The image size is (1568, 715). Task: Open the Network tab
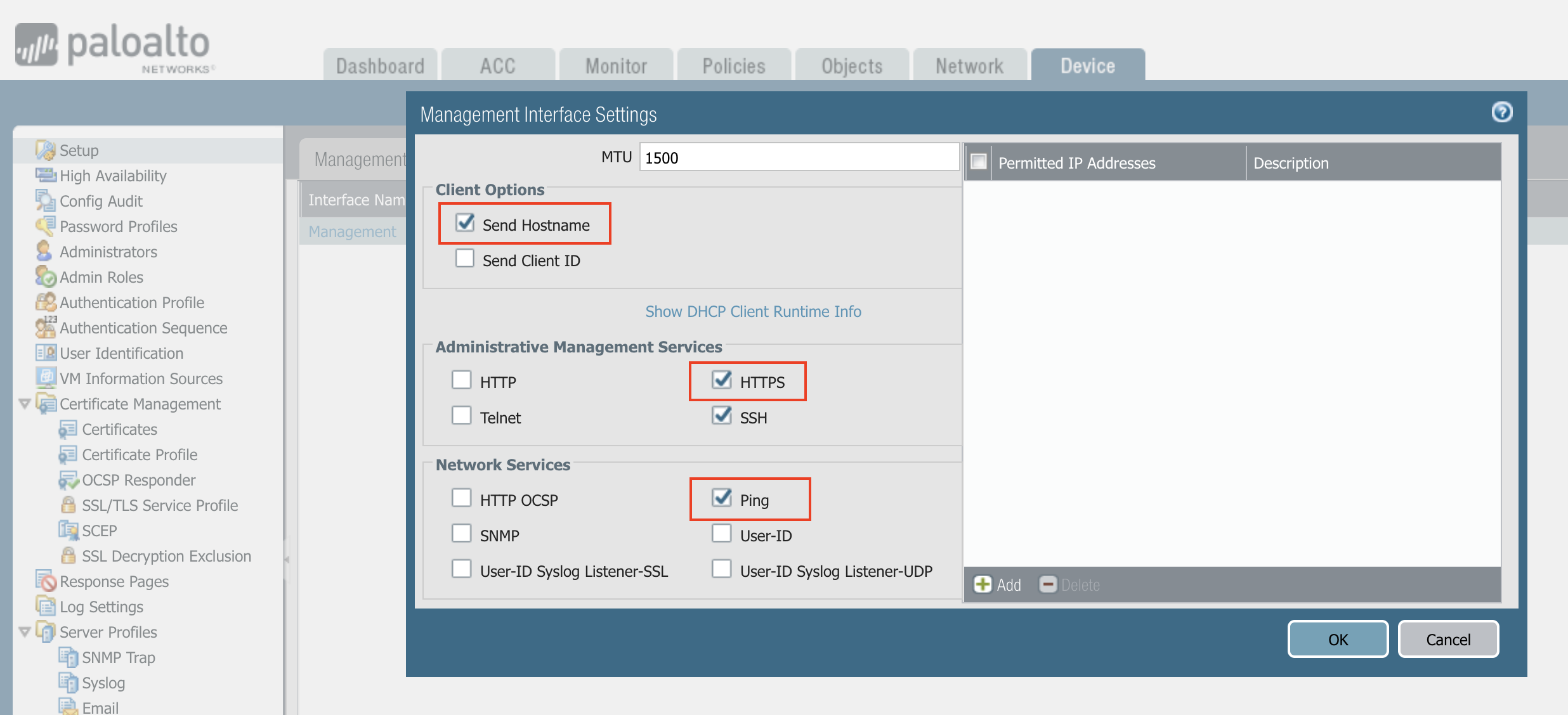969,66
